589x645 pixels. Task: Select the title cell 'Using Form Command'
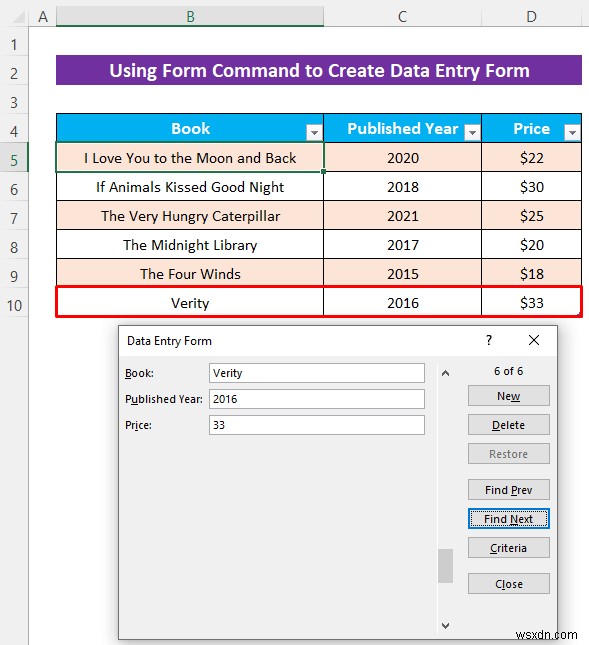pos(319,70)
